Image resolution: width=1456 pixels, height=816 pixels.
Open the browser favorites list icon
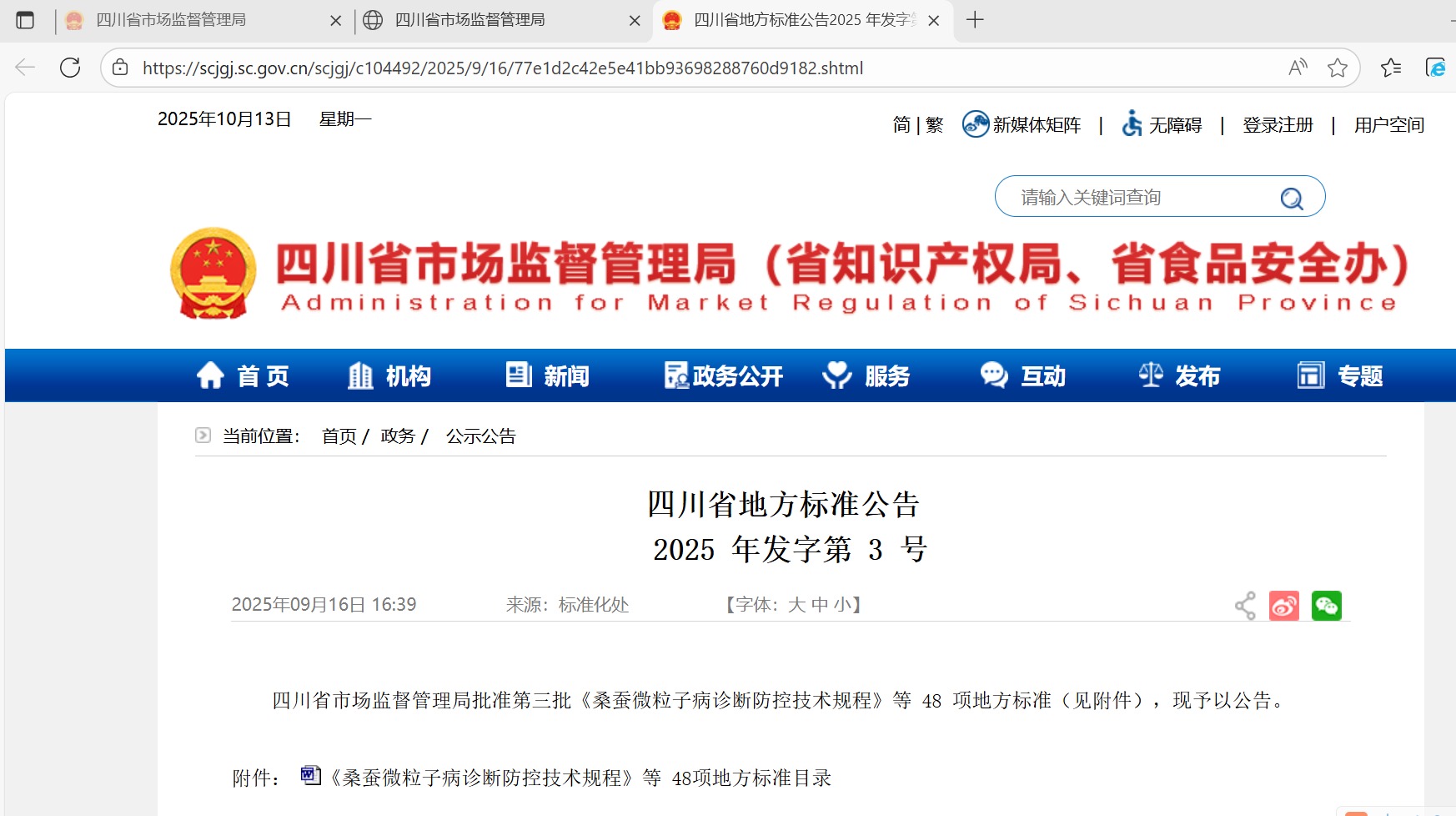tap(1391, 68)
